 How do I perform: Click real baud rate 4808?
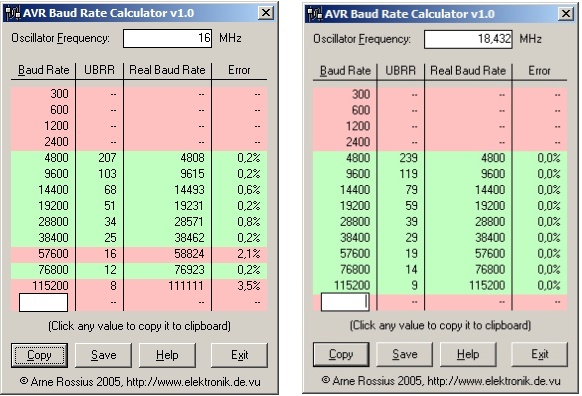pos(192,158)
